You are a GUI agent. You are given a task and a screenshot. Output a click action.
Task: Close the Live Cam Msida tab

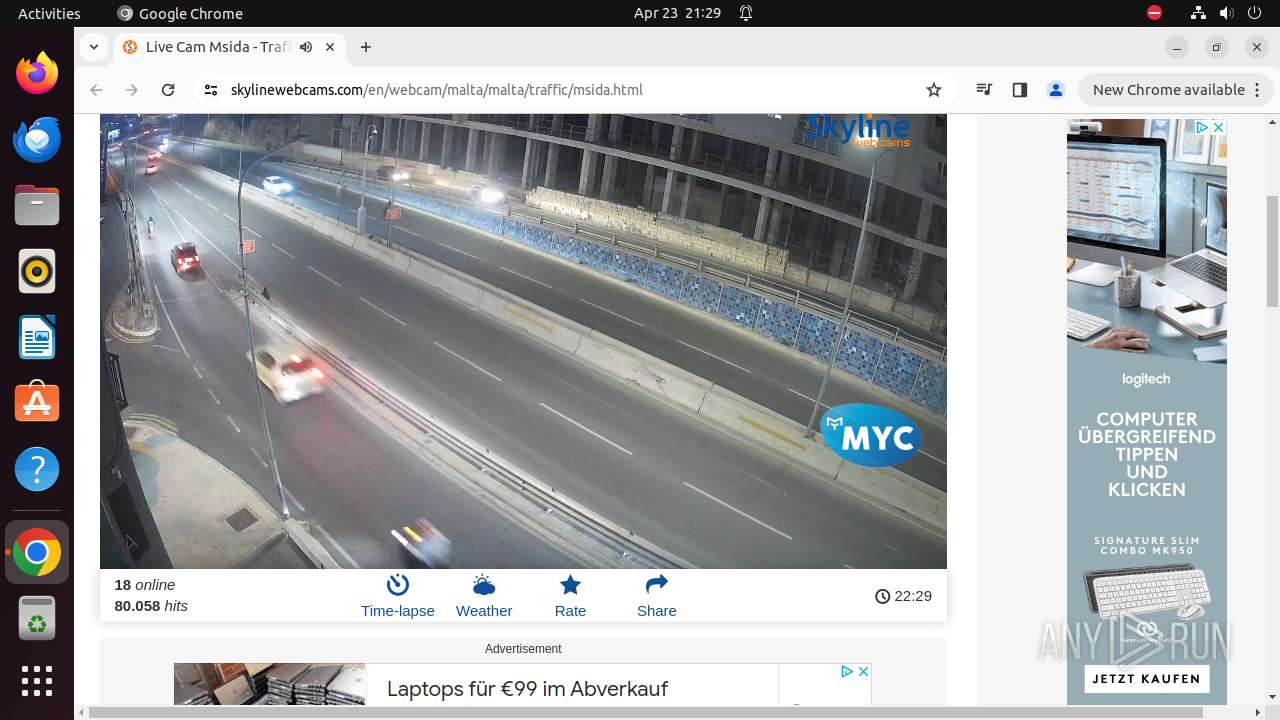[330, 47]
